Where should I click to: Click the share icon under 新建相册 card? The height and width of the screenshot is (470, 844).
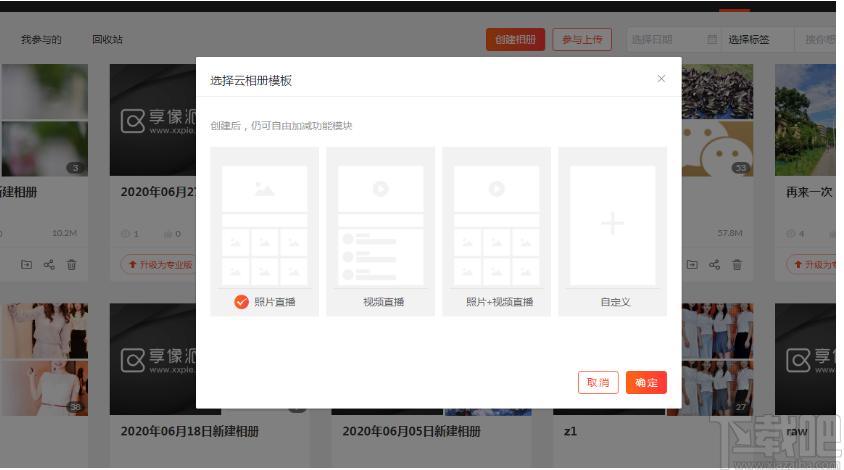click(49, 264)
